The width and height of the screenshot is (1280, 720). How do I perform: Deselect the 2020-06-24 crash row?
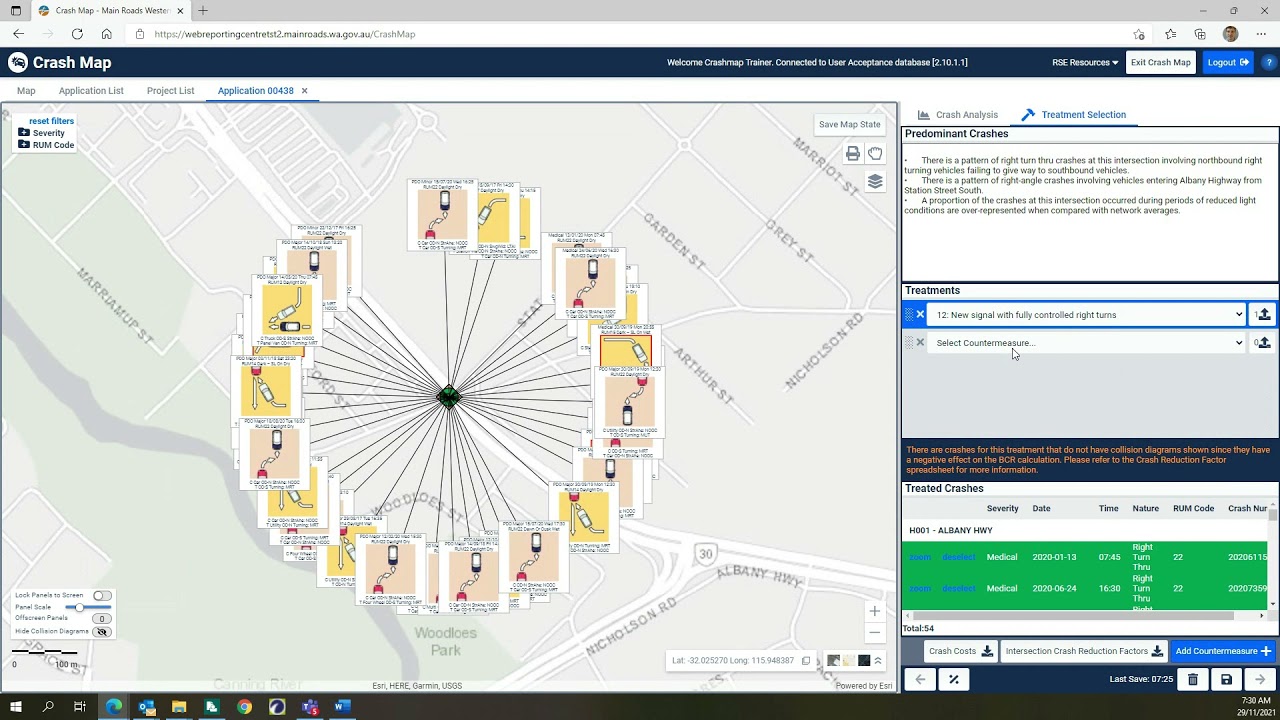click(x=958, y=588)
